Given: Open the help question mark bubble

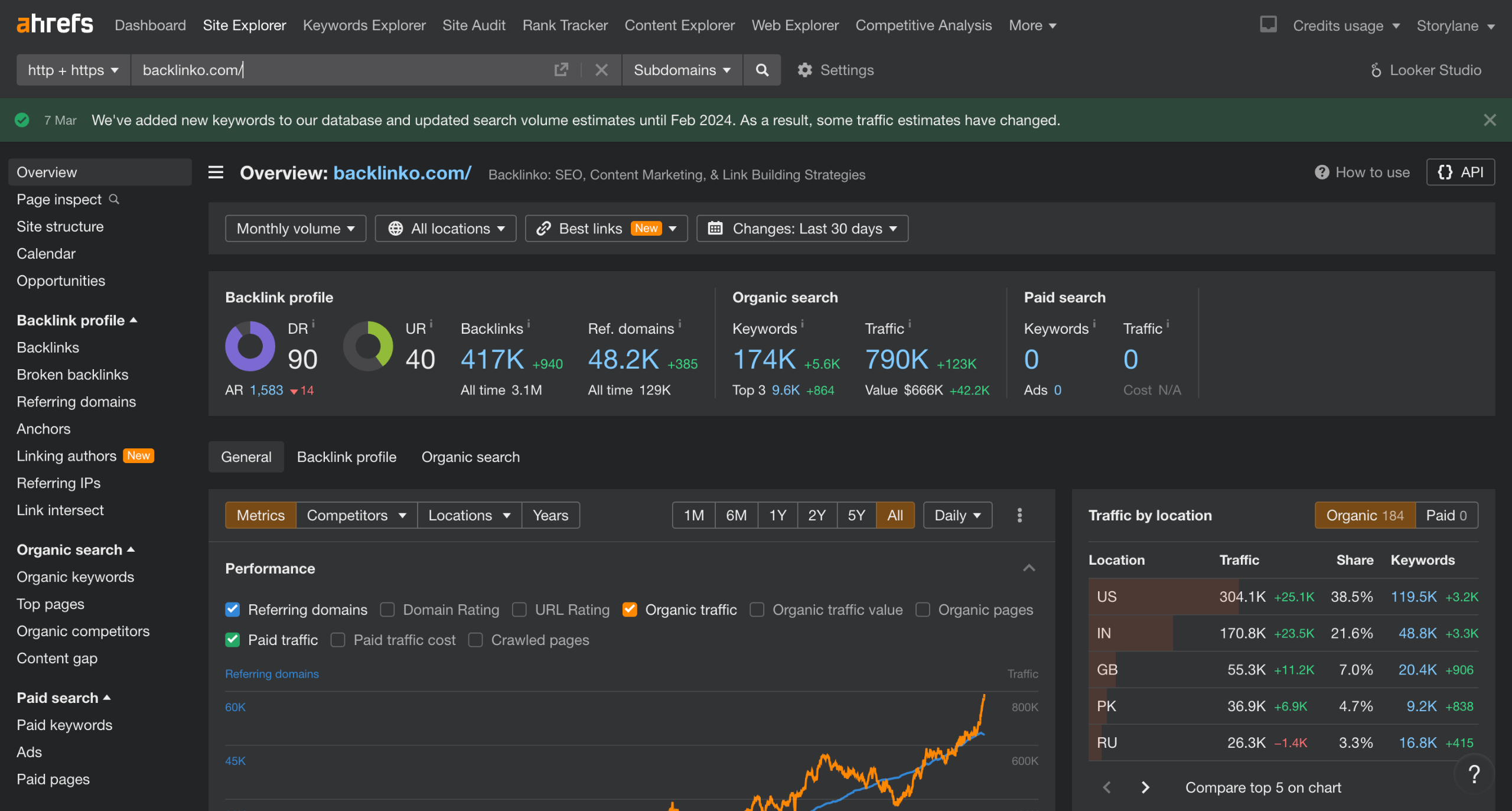Looking at the screenshot, I should 1474,774.
